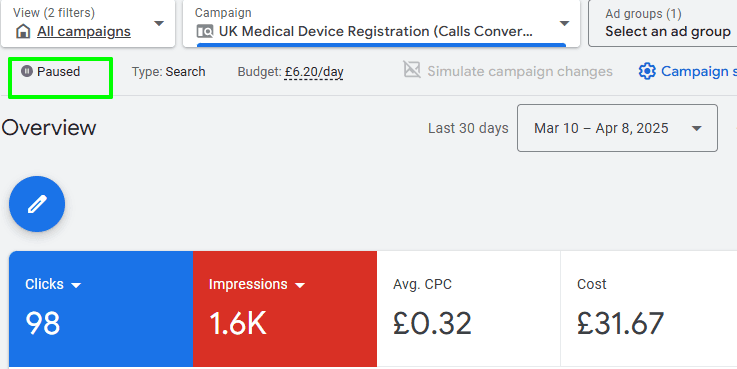Open the Clicks metric dropdown arrow
This screenshot has width=737, height=369.
pos(76,285)
